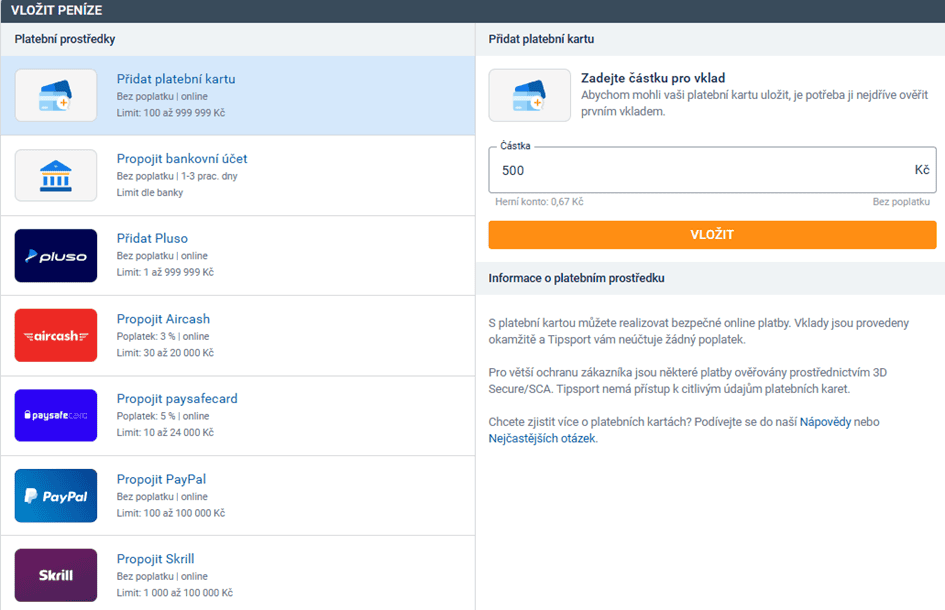Select the purple Skrill logo
Viewport: 945px width, 610px height.
point(56,575)
